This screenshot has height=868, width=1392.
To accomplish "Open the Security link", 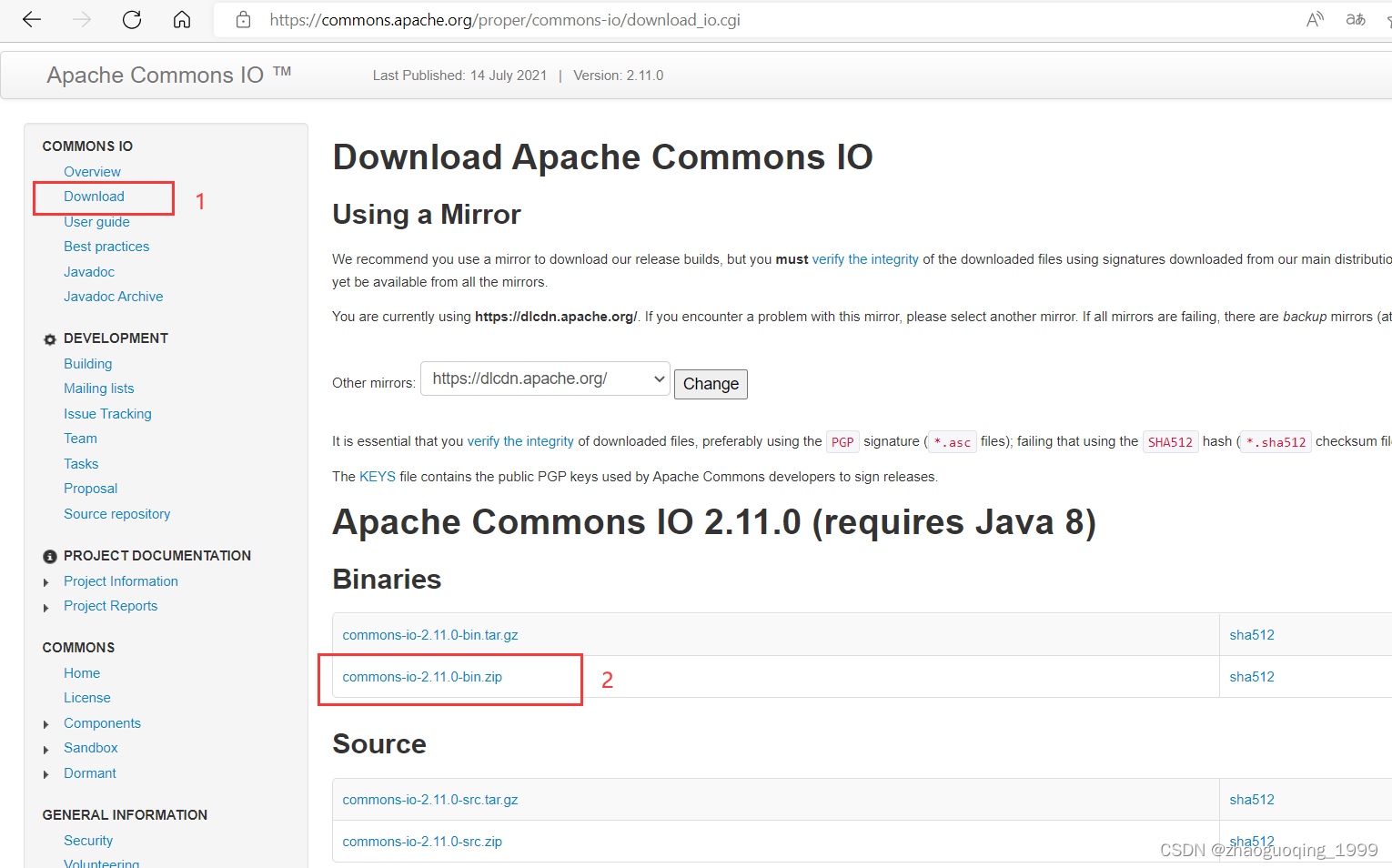I will (88, 841).
